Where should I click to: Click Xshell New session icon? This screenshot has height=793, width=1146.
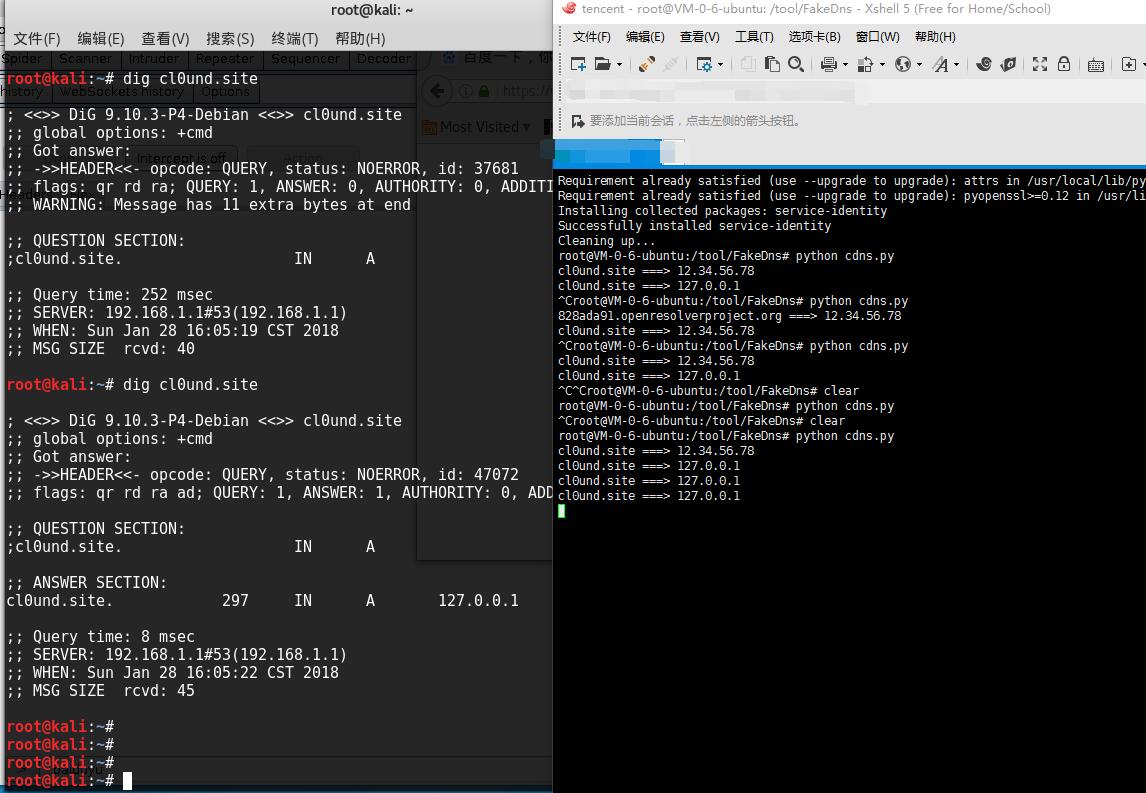578,64
